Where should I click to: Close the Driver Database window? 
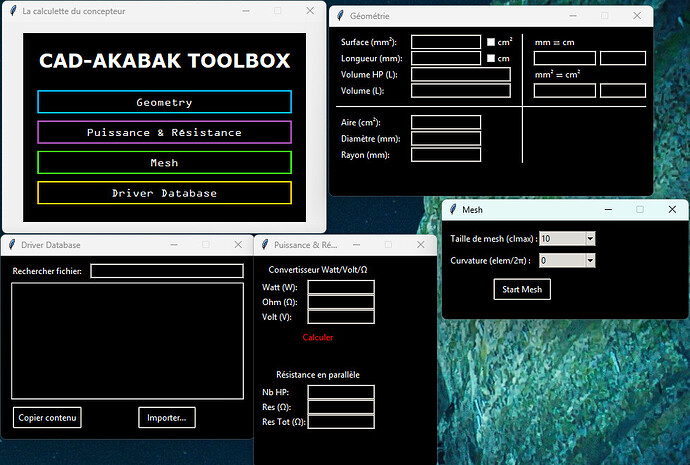(237, 244)
